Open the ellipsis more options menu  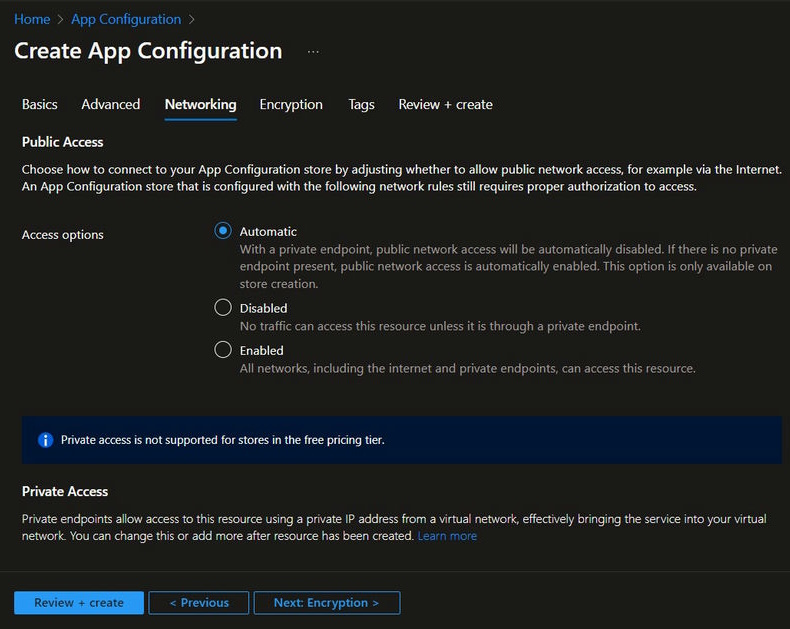[x=313, y=51]
